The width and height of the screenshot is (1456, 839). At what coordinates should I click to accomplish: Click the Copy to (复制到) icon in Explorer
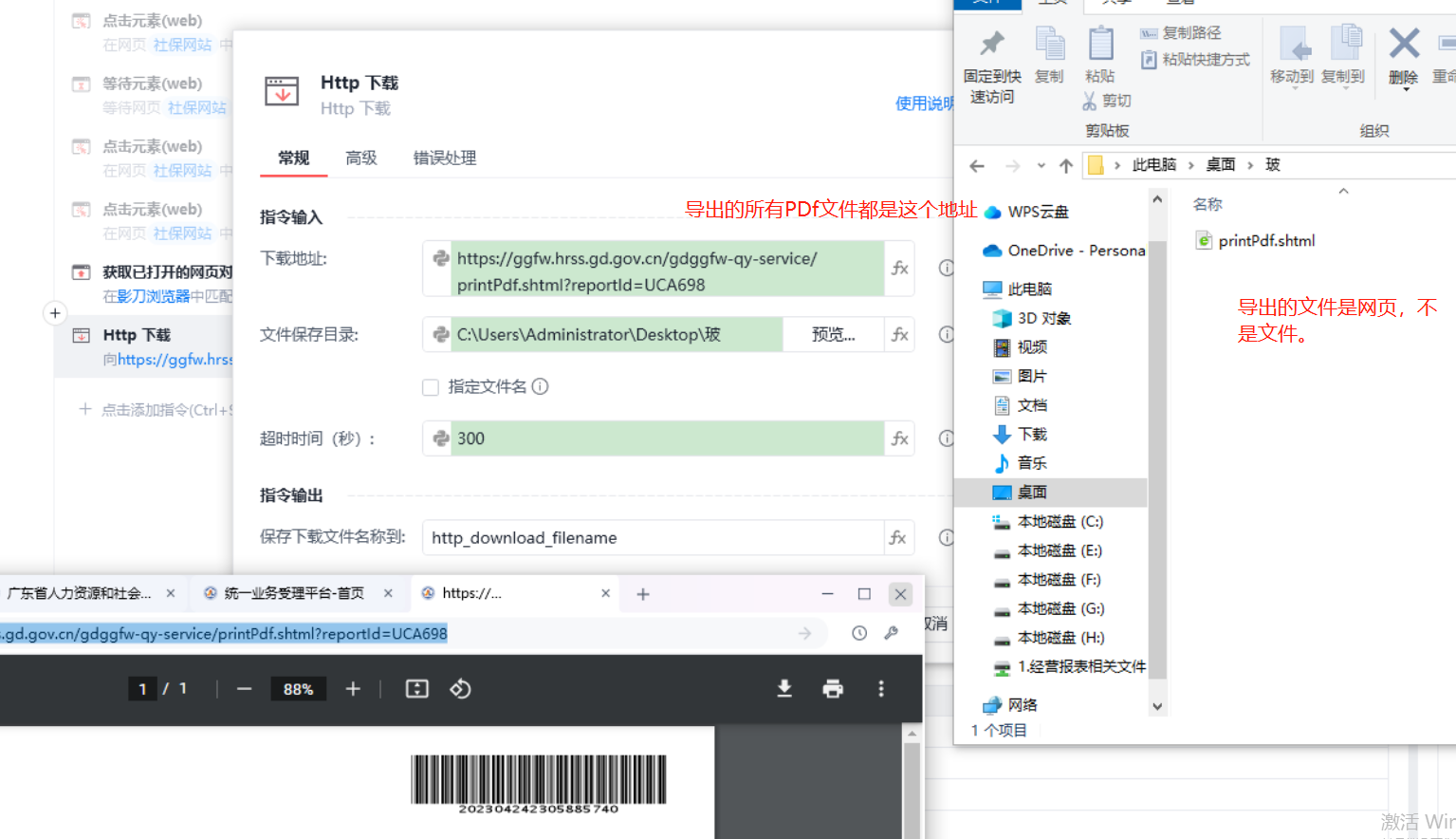(1346, 44)
